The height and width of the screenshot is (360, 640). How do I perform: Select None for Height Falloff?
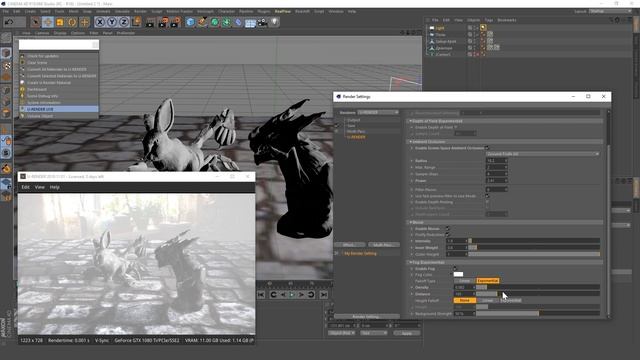click(464, 300)
